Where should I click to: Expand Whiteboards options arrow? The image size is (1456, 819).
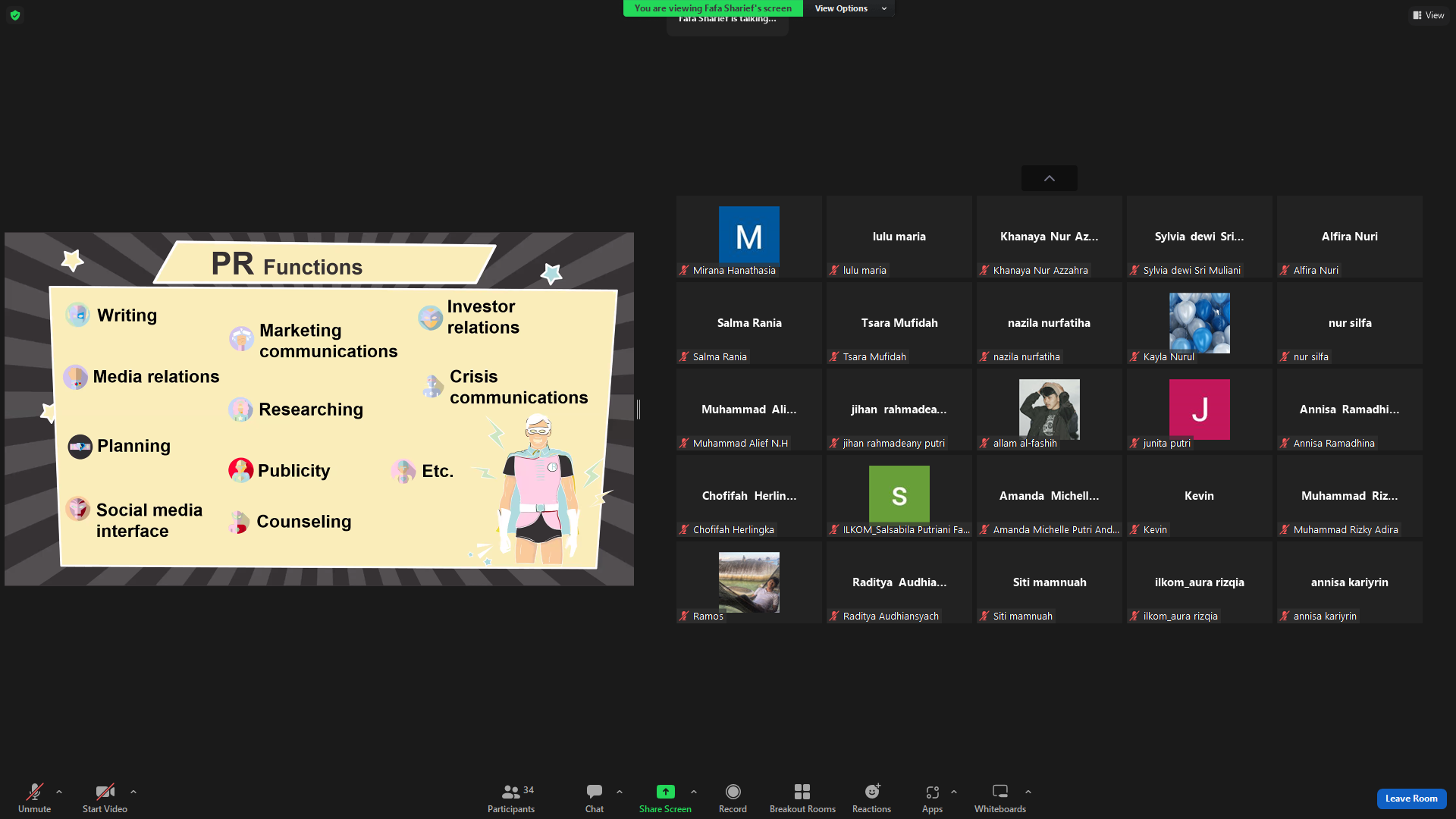[1028, 792]
